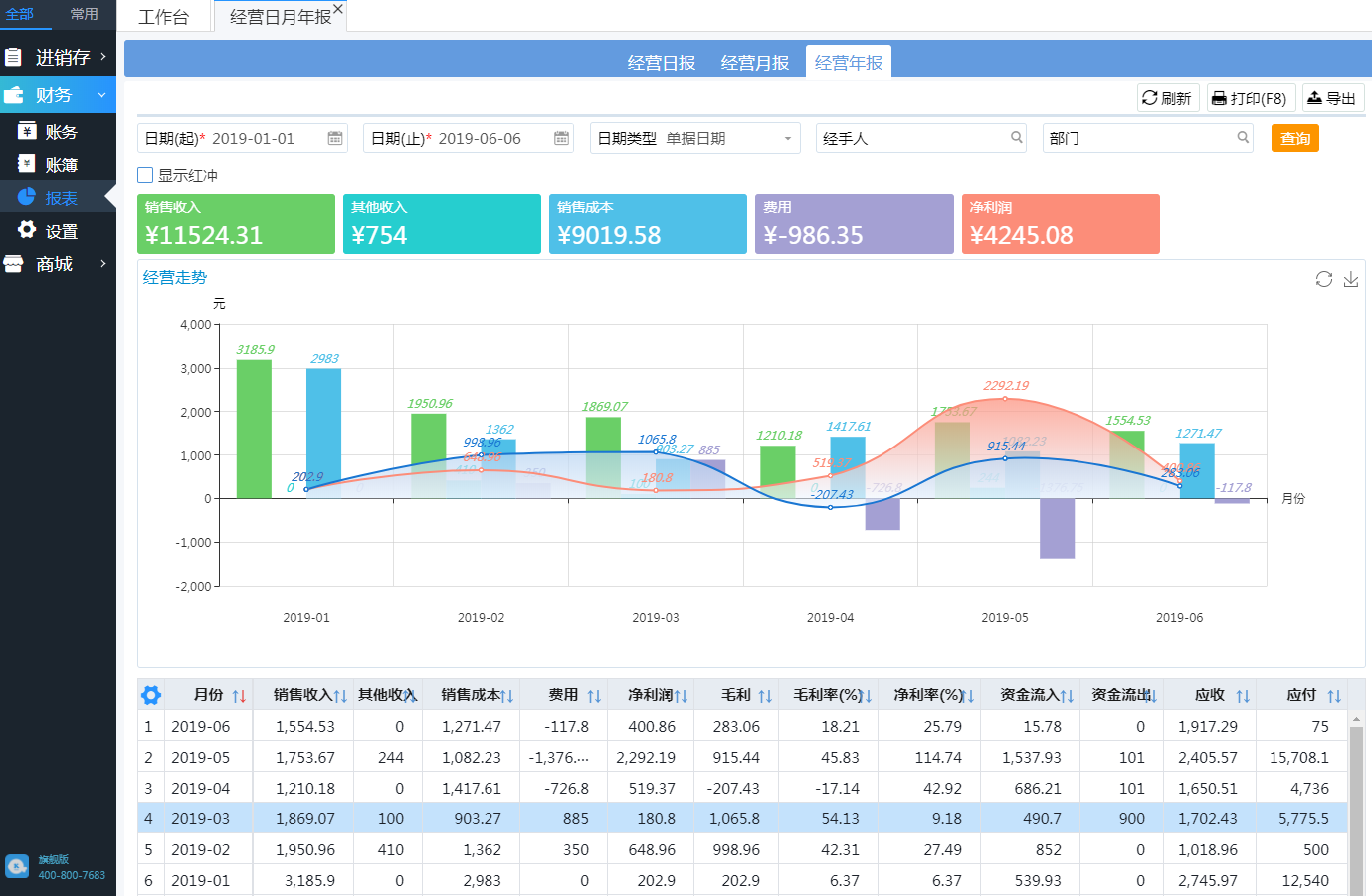Sort table by 资金流入 column arrows
Screen dimensions: 1372x896
coord(1067,696)
